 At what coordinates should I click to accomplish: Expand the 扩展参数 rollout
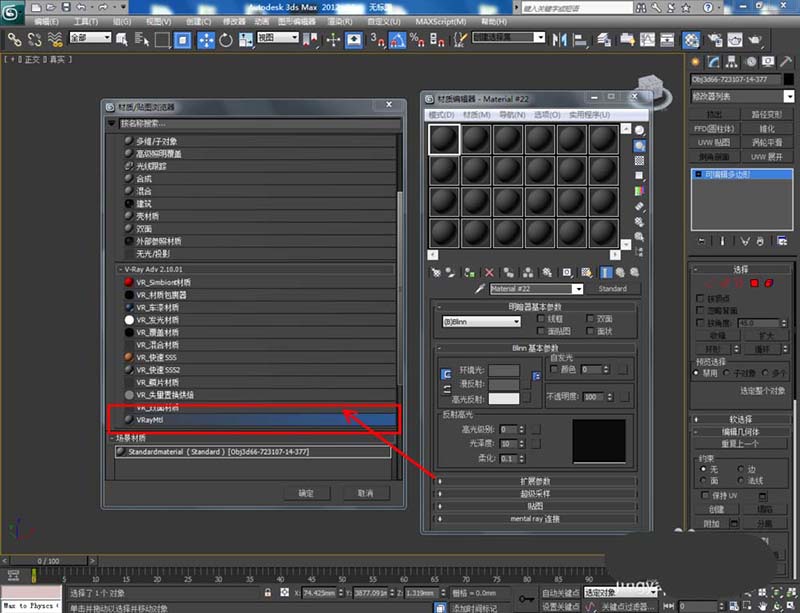(x=537, y=481)
